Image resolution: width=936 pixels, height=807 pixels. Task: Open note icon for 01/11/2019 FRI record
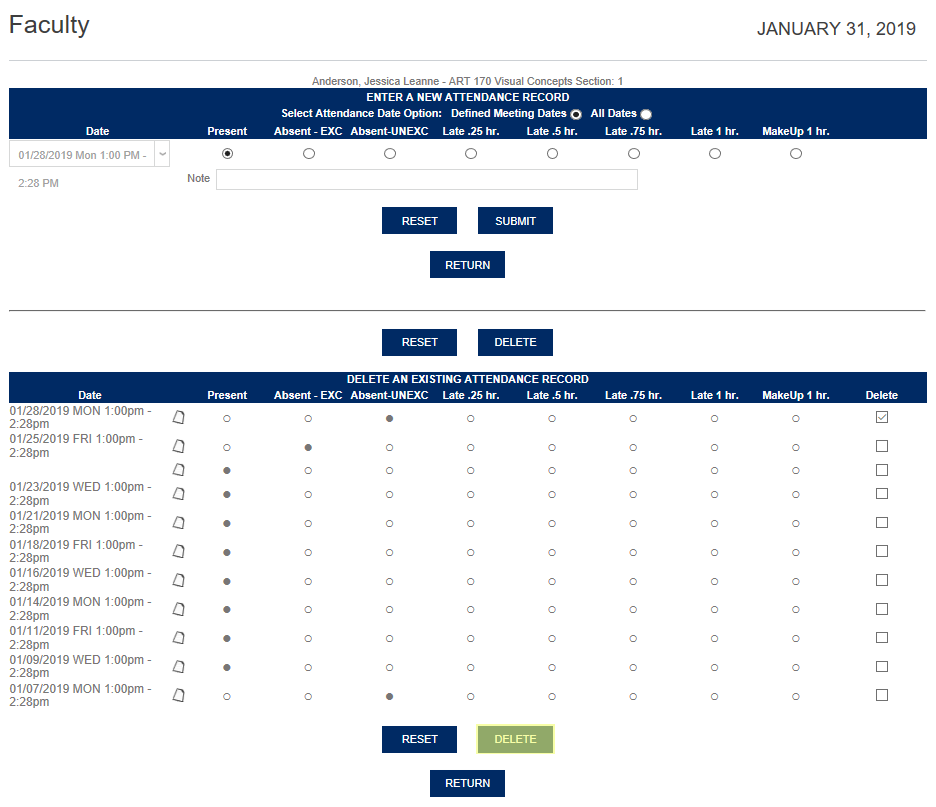coord(178,637)
